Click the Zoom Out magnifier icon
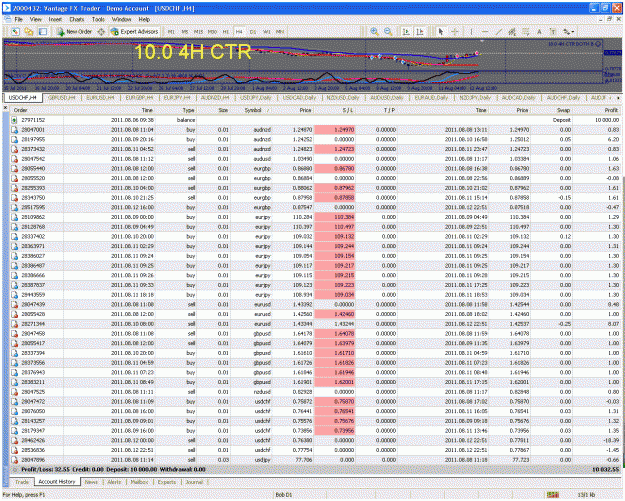The width and height of the screenshot is (625, 501). point(388,31)
